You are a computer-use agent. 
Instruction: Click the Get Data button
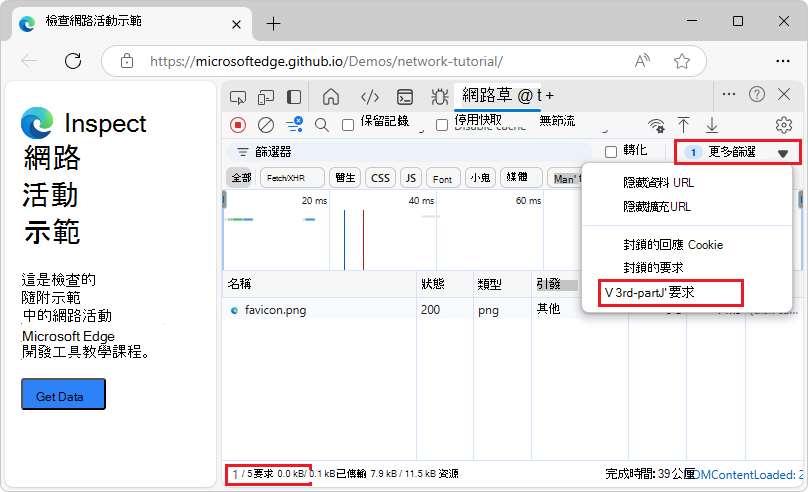pyautogui.click(x=63, y=394)
